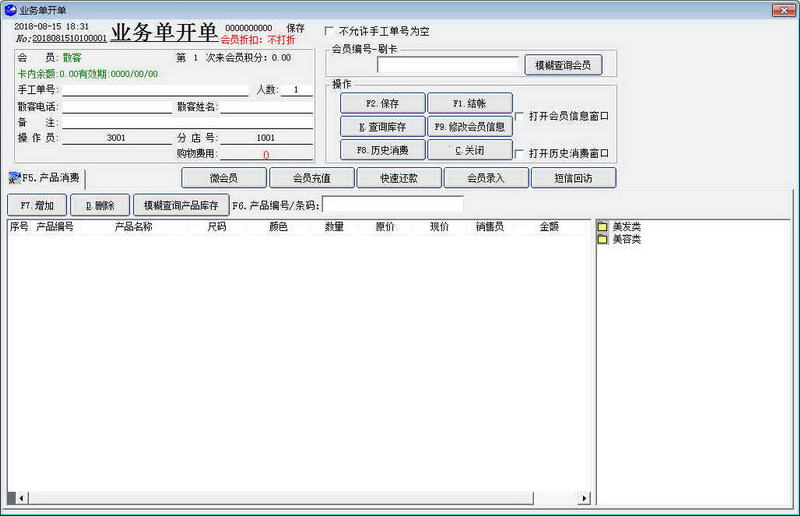Click 产品名称 column header
Viewport: 800px width, 516px height.
(x=134, y=227)
